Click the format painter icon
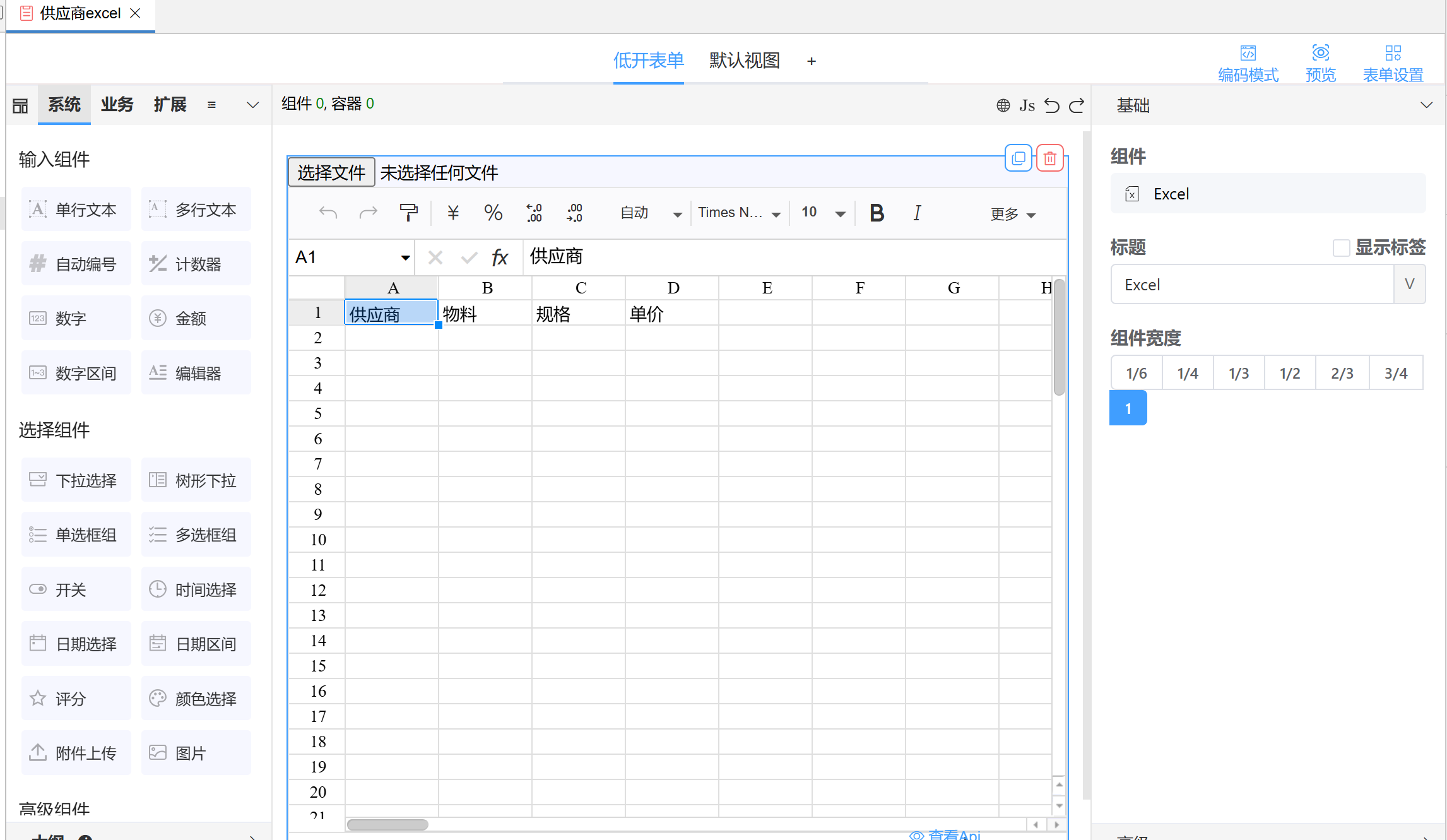Screen dimensions: 1447x840 [408, 213]
